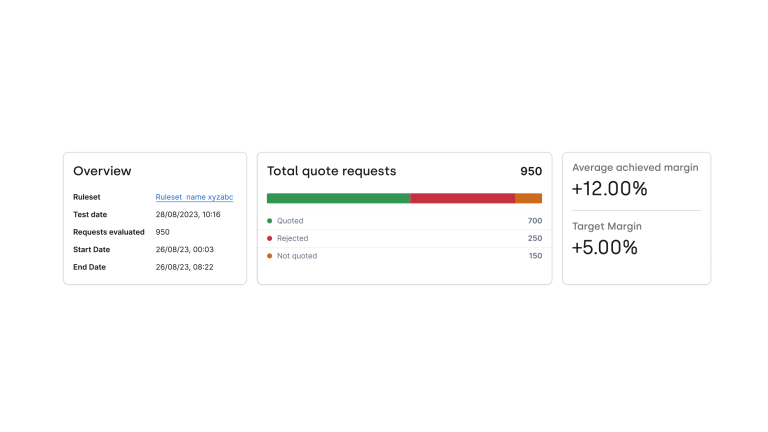
Task: Click the Start Date value 26/08/23, 00:03
Action: (x=185, y=249)
